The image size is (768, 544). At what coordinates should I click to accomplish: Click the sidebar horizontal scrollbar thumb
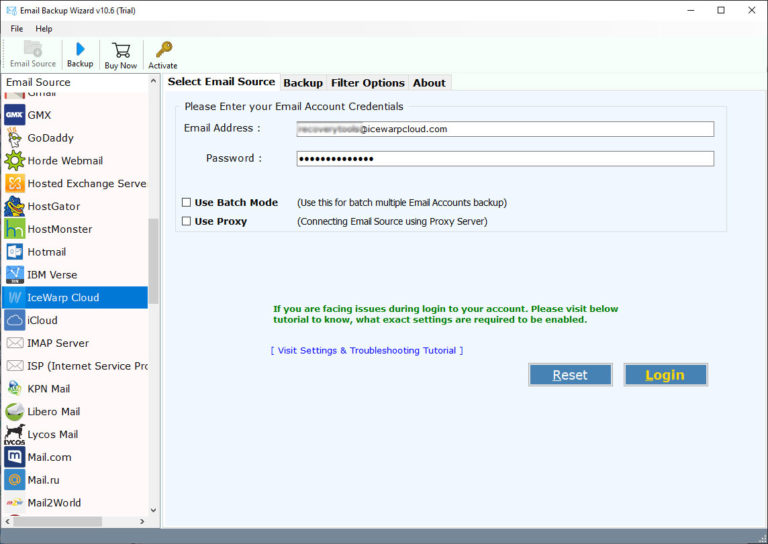click(58, 521)
